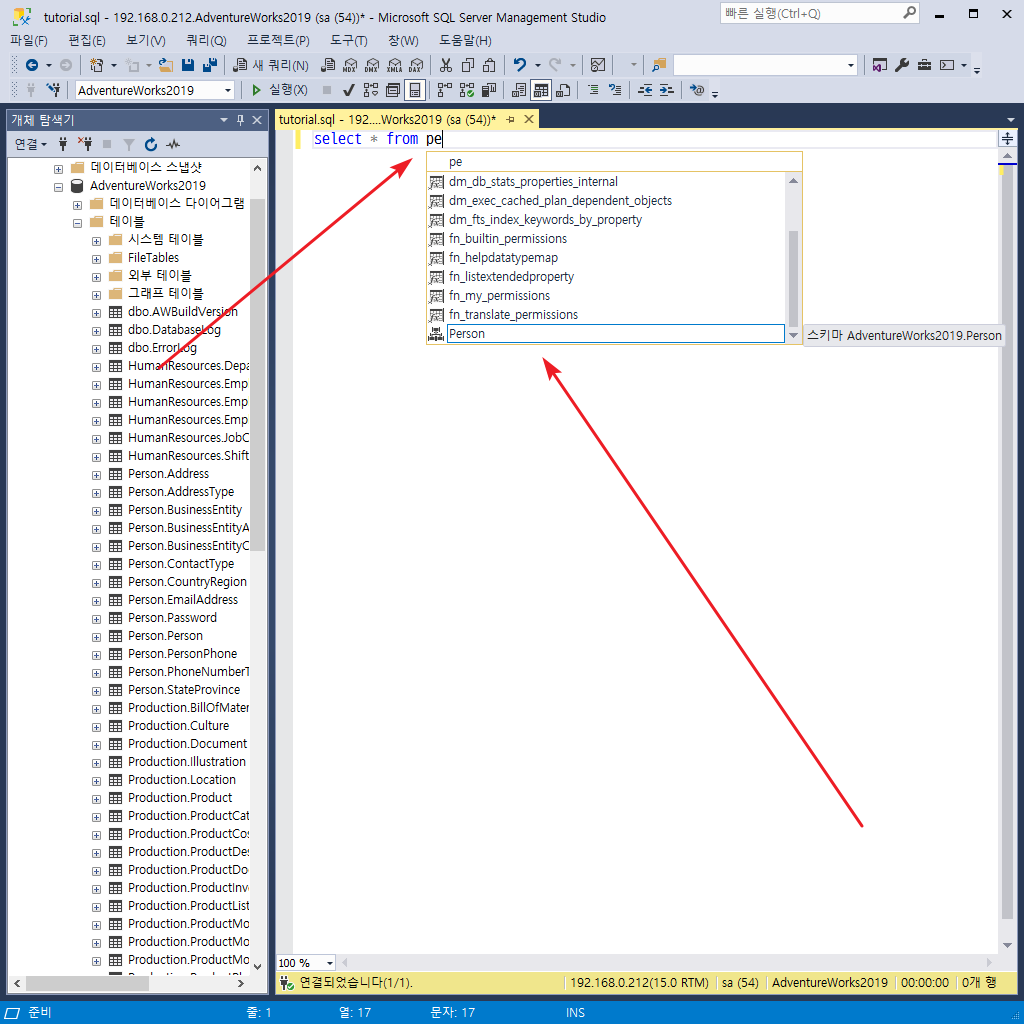This screenshot has height=1024, width=1024.
Task: Toggle Include Actual Execution Plan
Action: pyautogui.click(x=445, y=90)
